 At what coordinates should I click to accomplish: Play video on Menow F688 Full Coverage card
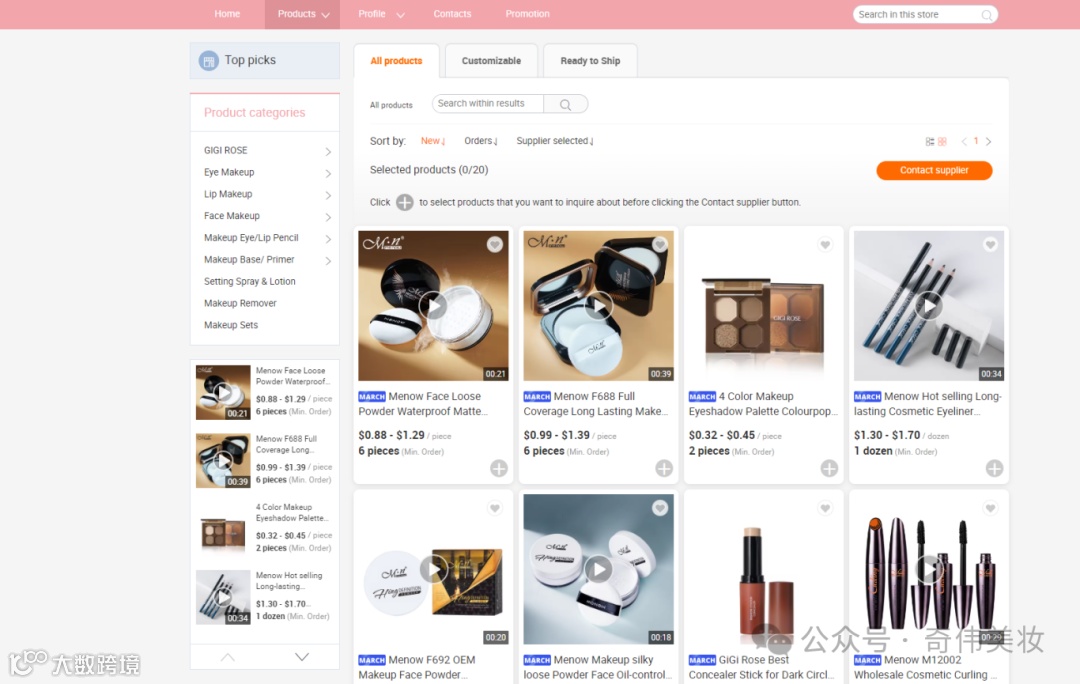click(x=599, y=305)
